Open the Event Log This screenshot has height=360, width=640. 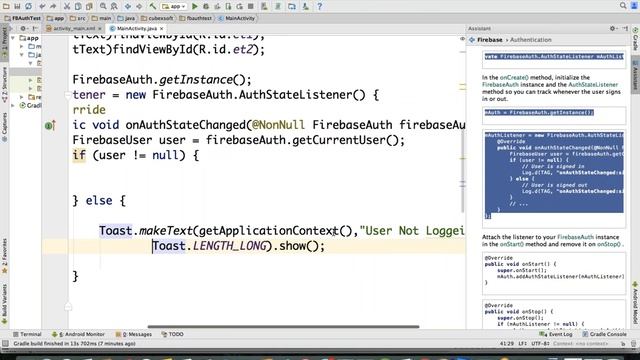tap(556, 334)
